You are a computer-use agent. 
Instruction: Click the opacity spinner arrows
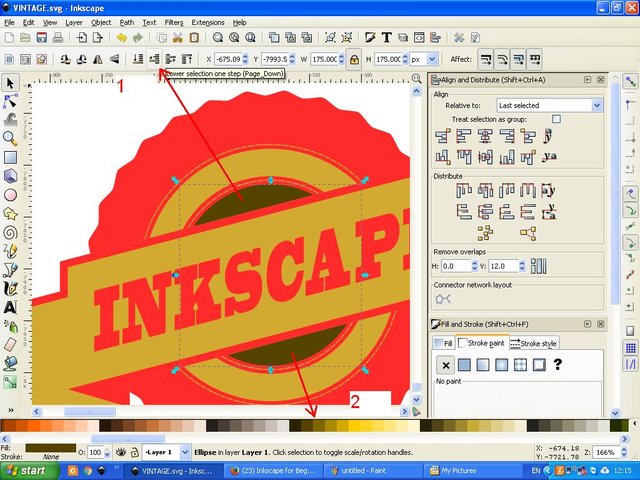(107, 452)
